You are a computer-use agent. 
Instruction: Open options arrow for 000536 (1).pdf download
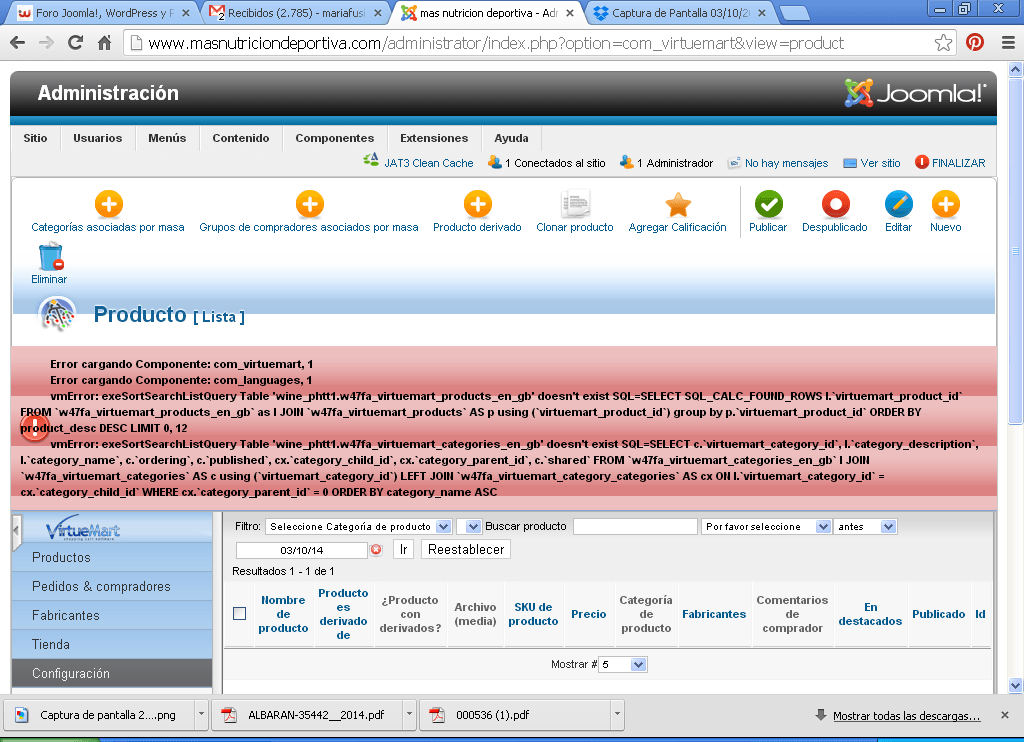(x=617, y=715)
